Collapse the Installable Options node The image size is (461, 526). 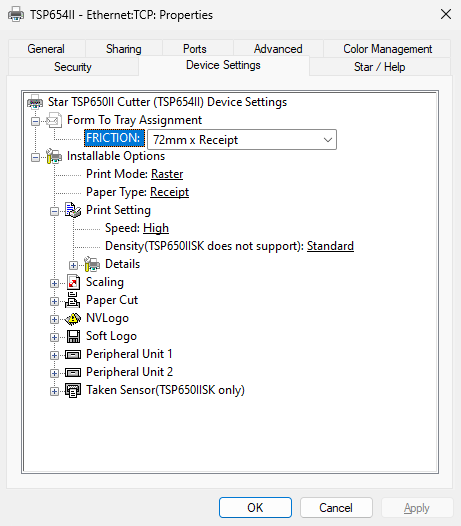pyautogui.click(x=35, y=157)
